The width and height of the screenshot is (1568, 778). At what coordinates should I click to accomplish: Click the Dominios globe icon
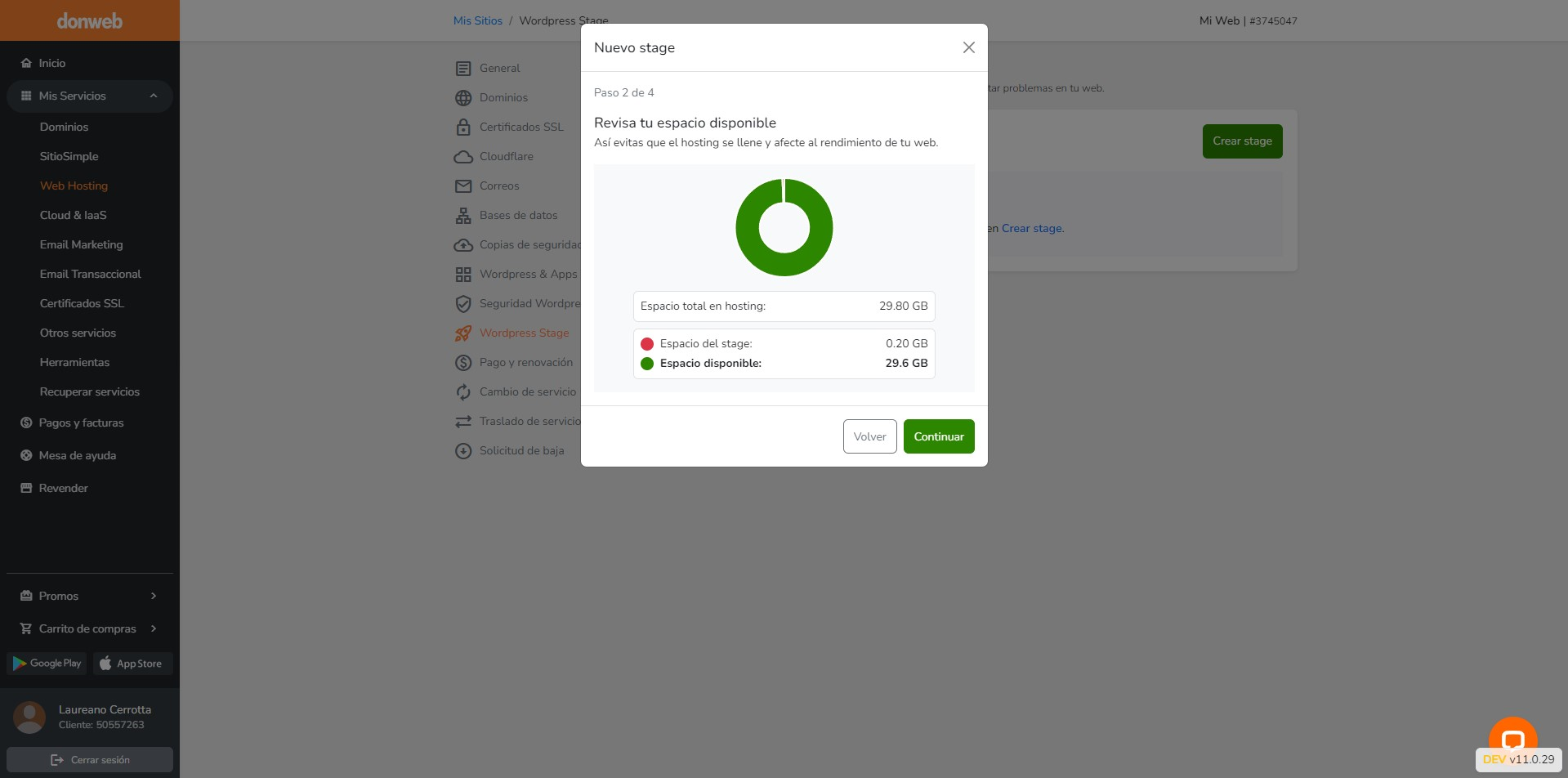coord(463,98)
